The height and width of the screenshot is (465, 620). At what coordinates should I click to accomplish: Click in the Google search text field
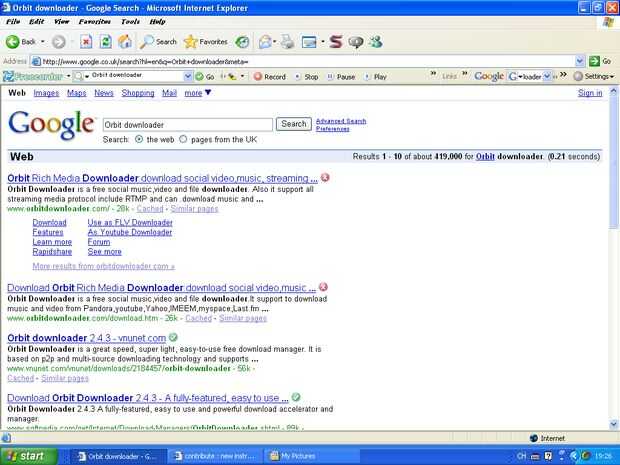click(x=187, y=125)
